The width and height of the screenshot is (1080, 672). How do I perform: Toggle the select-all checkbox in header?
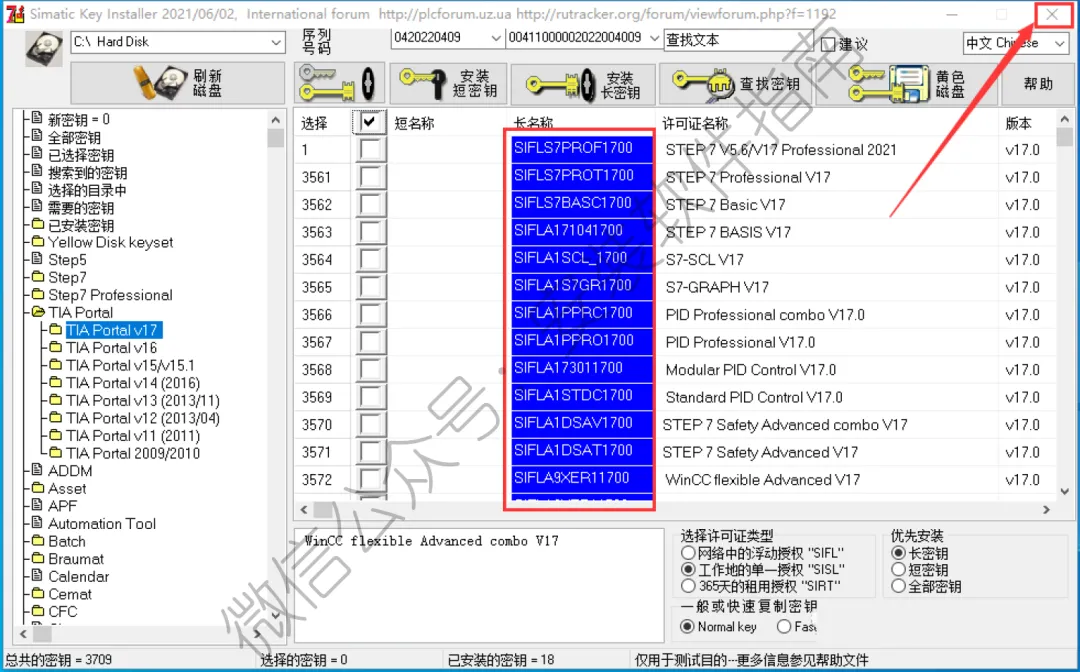click(x=370, y=123)
